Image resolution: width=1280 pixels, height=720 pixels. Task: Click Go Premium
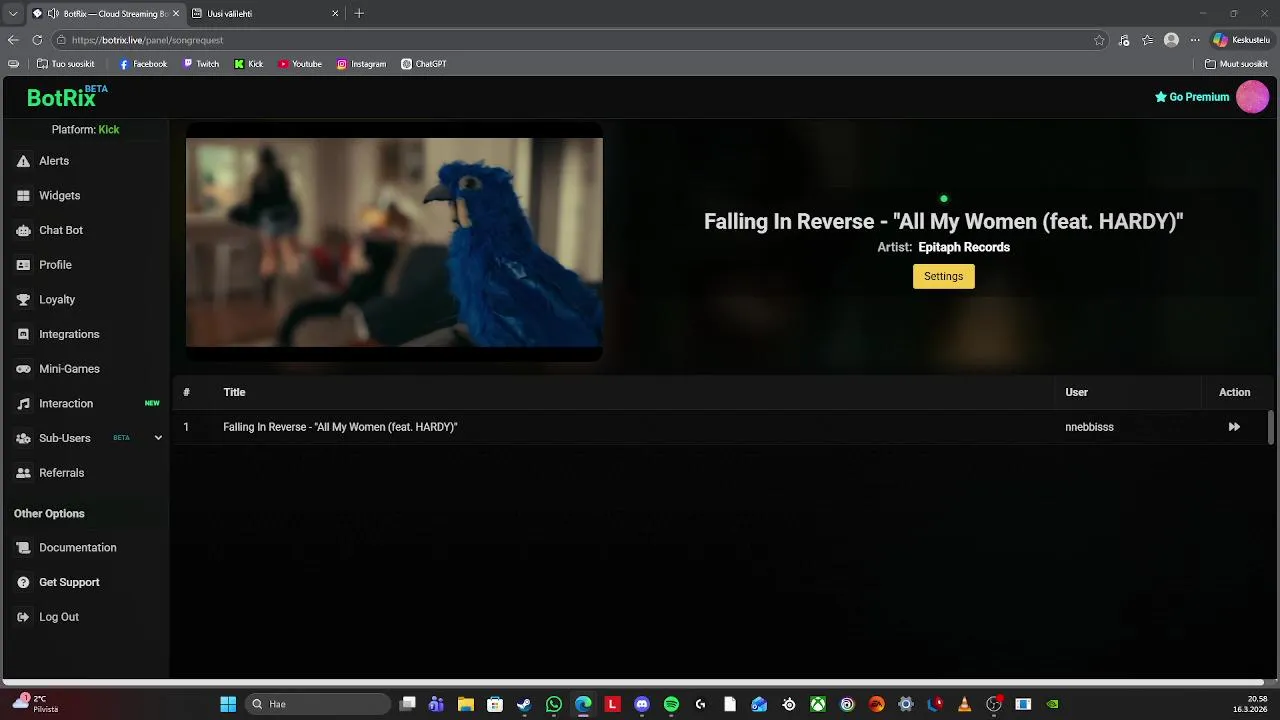click(x=1192, y=97)
